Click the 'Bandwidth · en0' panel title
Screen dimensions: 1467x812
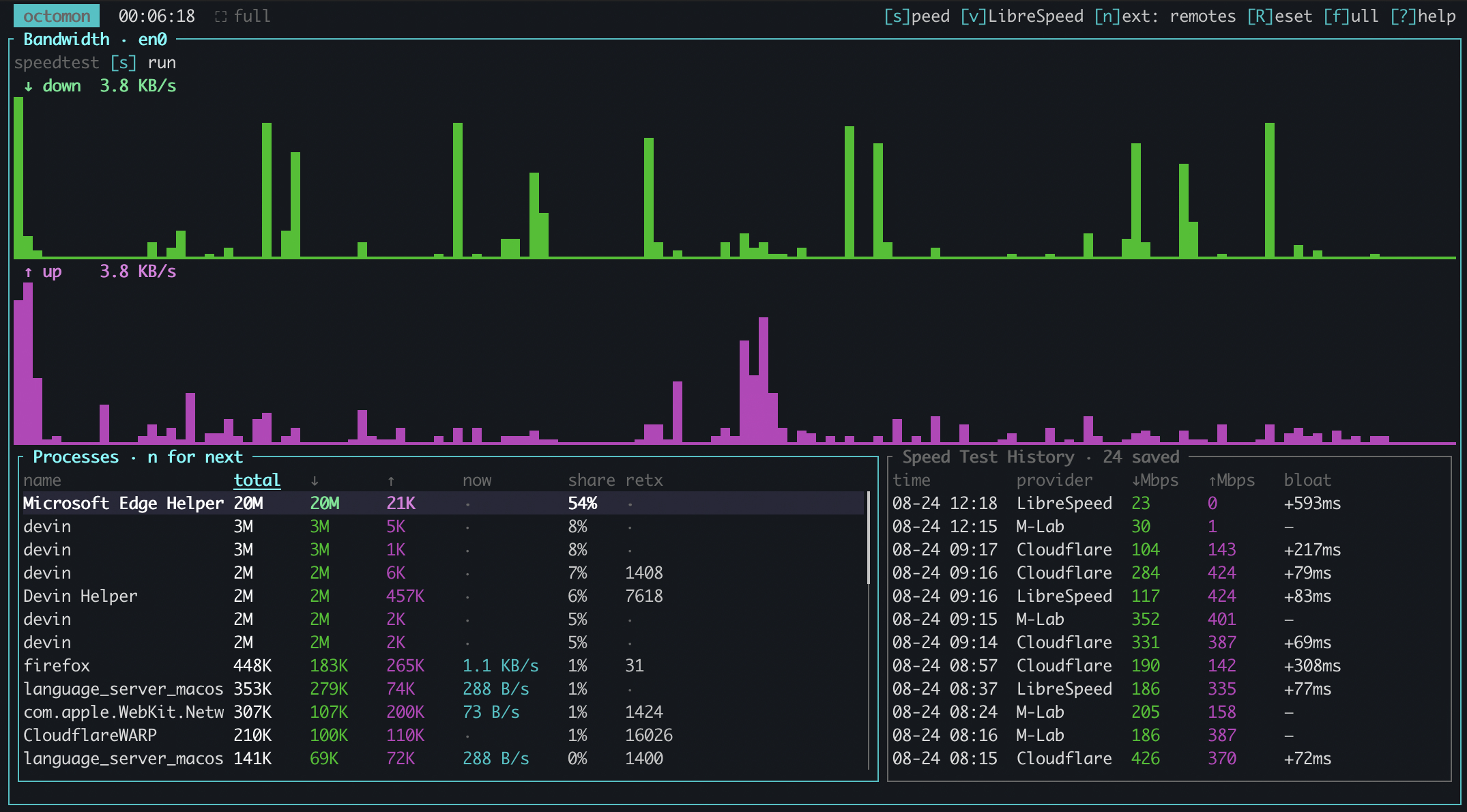coord(95,40)
